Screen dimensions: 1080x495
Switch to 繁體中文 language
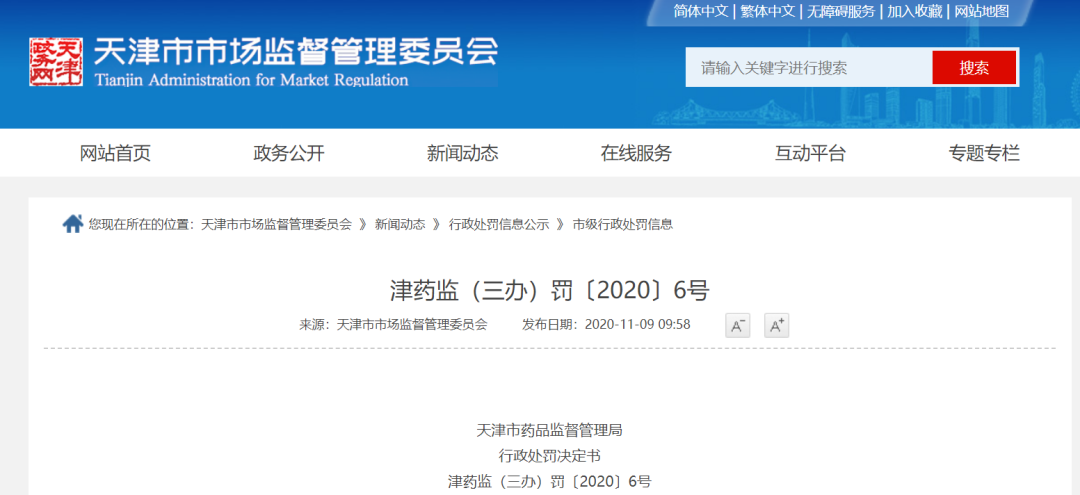click(768, 11)
